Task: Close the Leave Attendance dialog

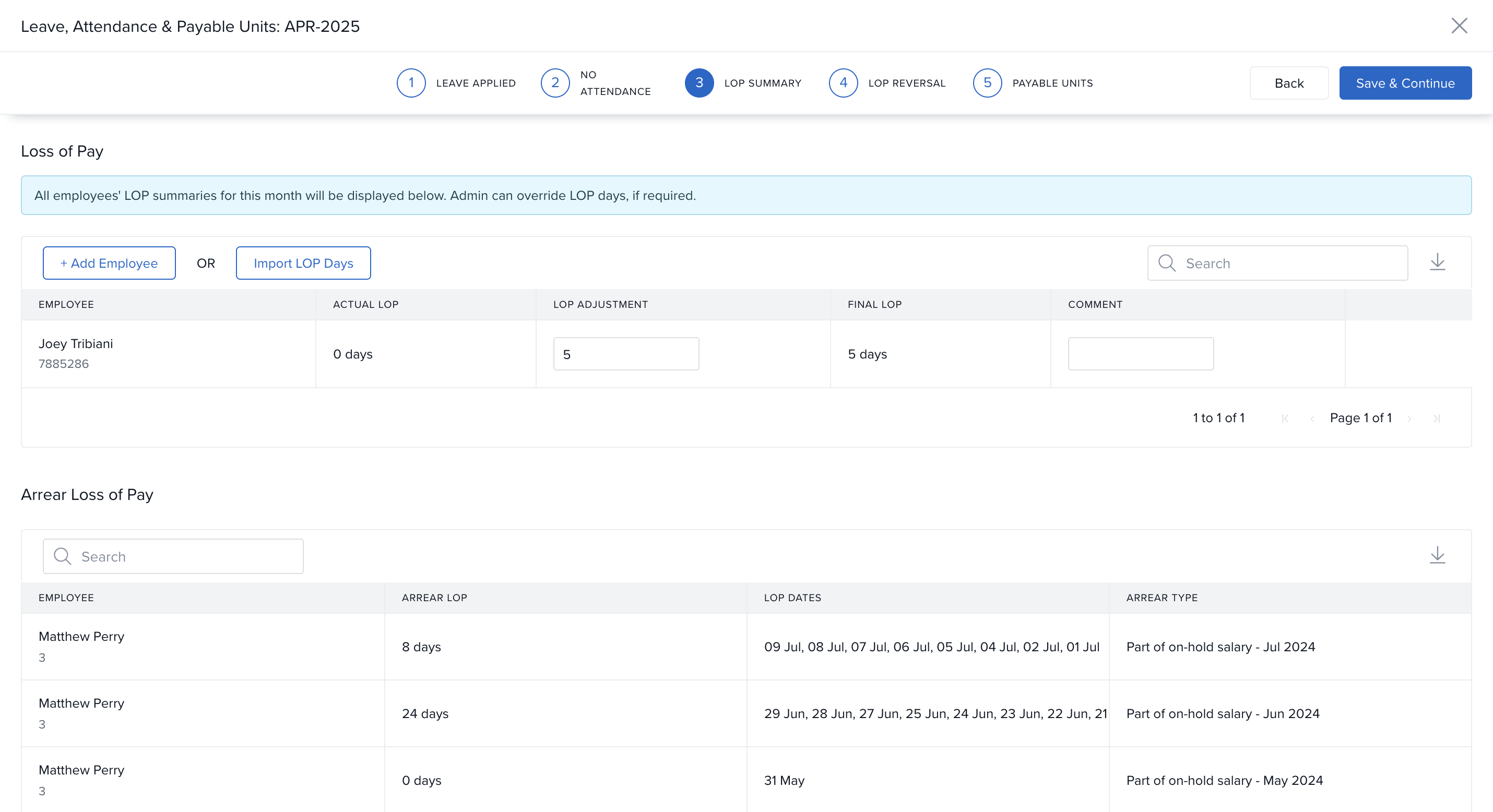Action: click(x=1459, y=26)
